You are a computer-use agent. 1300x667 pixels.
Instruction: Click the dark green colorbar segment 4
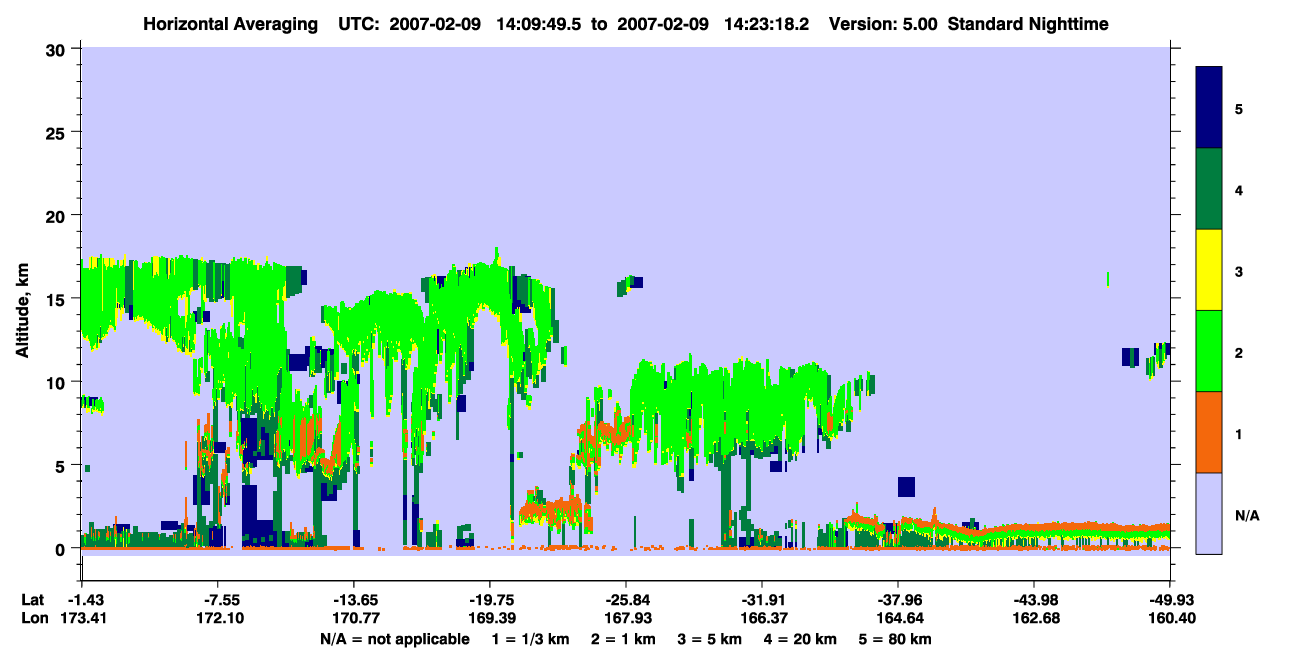coord(1209,189)
